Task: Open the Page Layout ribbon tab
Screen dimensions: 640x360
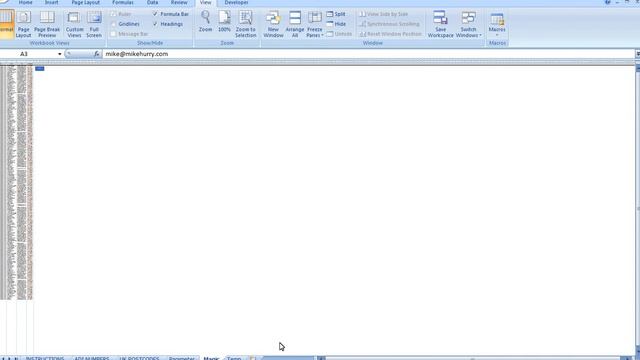Action: 85,2
